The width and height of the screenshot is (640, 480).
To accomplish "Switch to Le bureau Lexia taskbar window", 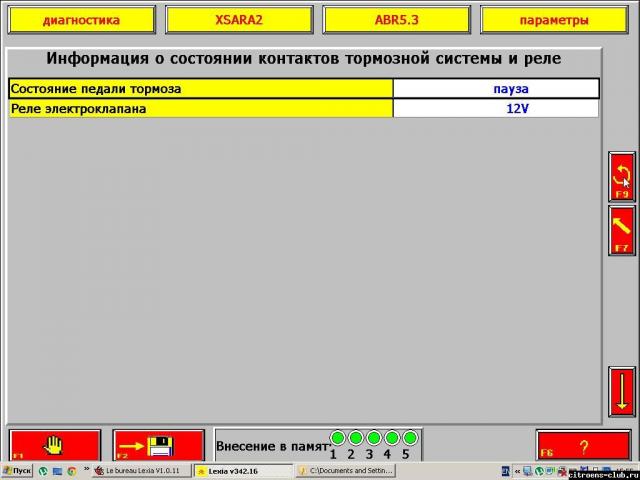I will [x=141, y=470].
